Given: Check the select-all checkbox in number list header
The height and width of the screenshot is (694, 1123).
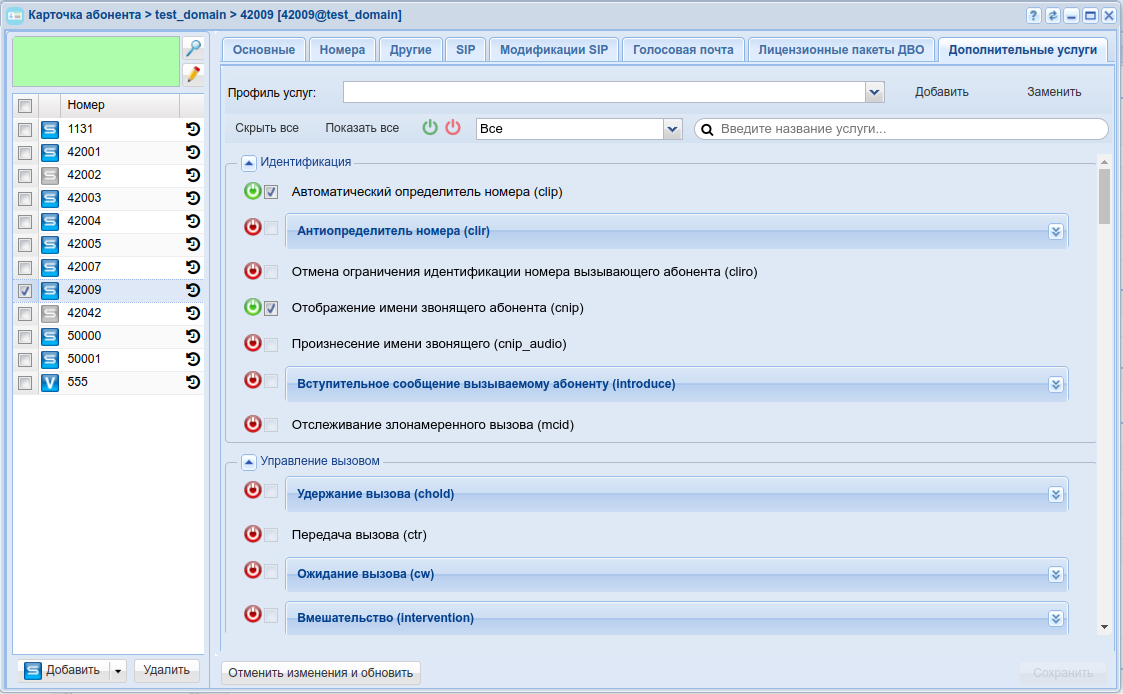Looking at the screenshot, I should (x=25, y=106).
